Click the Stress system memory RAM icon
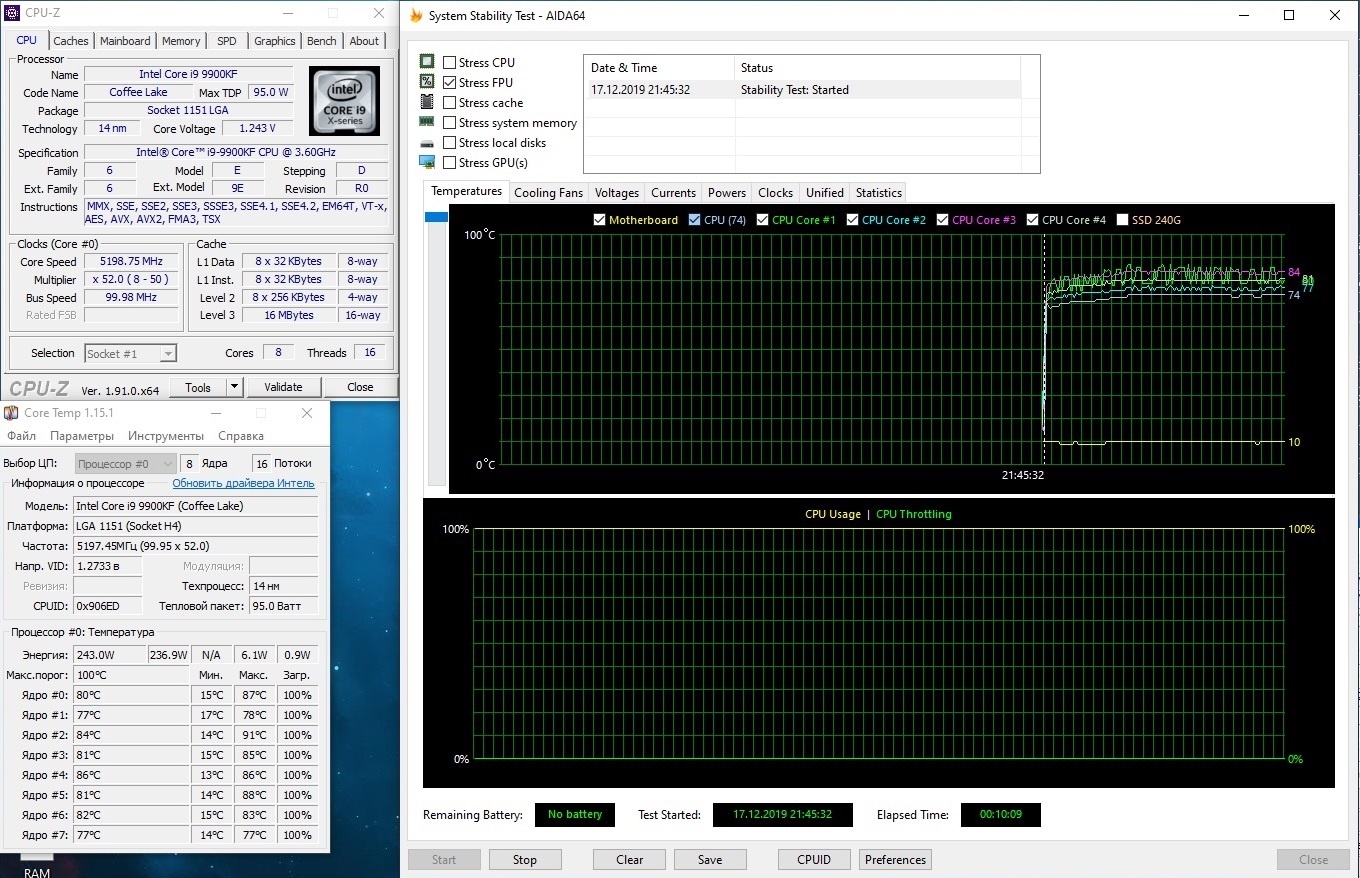The height and width of the screenshot is (878, 1360). (x=427, y=122)
